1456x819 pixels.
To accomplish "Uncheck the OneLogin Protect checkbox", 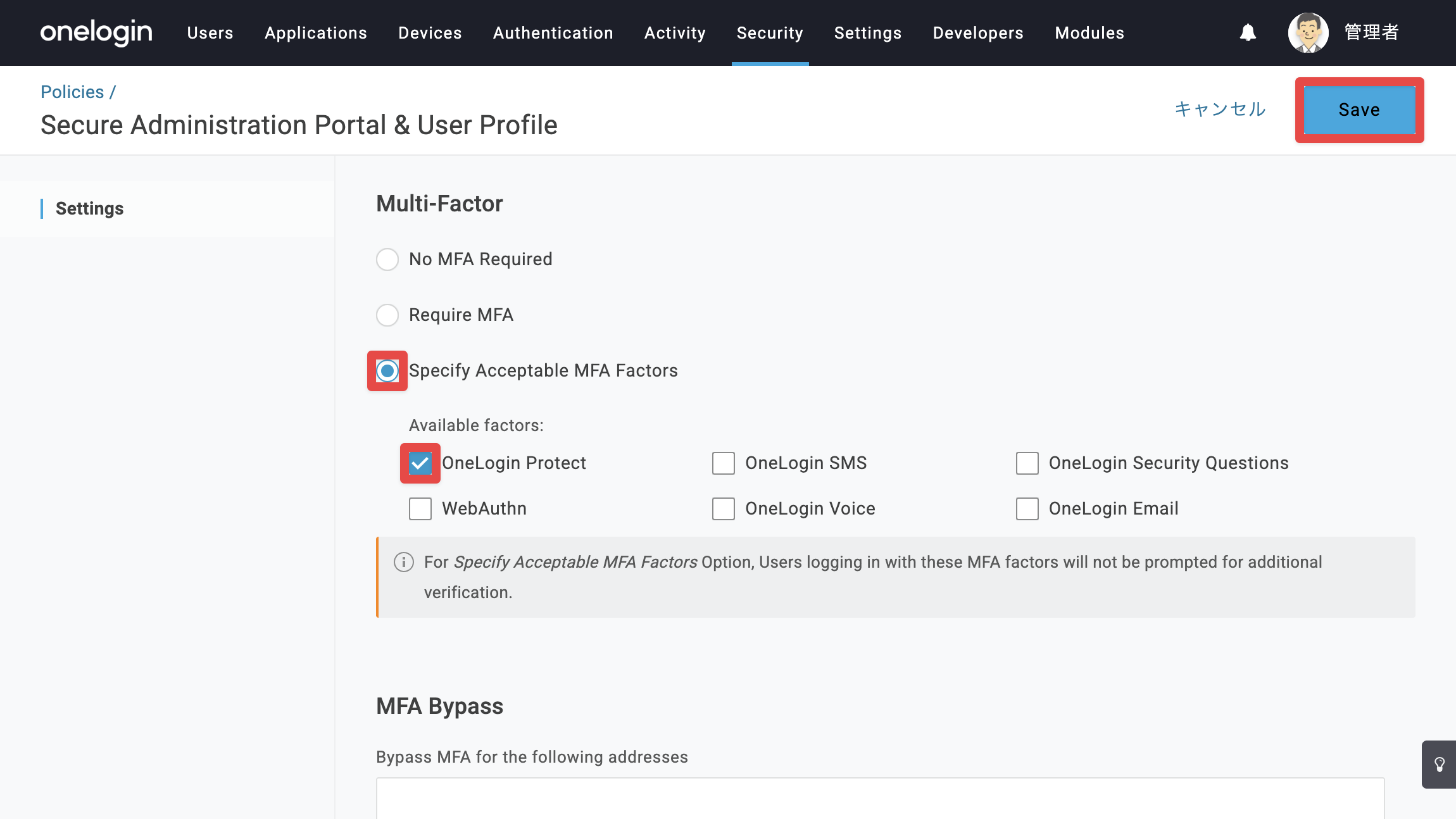I will pyautogui.click(x=420, y=463).
